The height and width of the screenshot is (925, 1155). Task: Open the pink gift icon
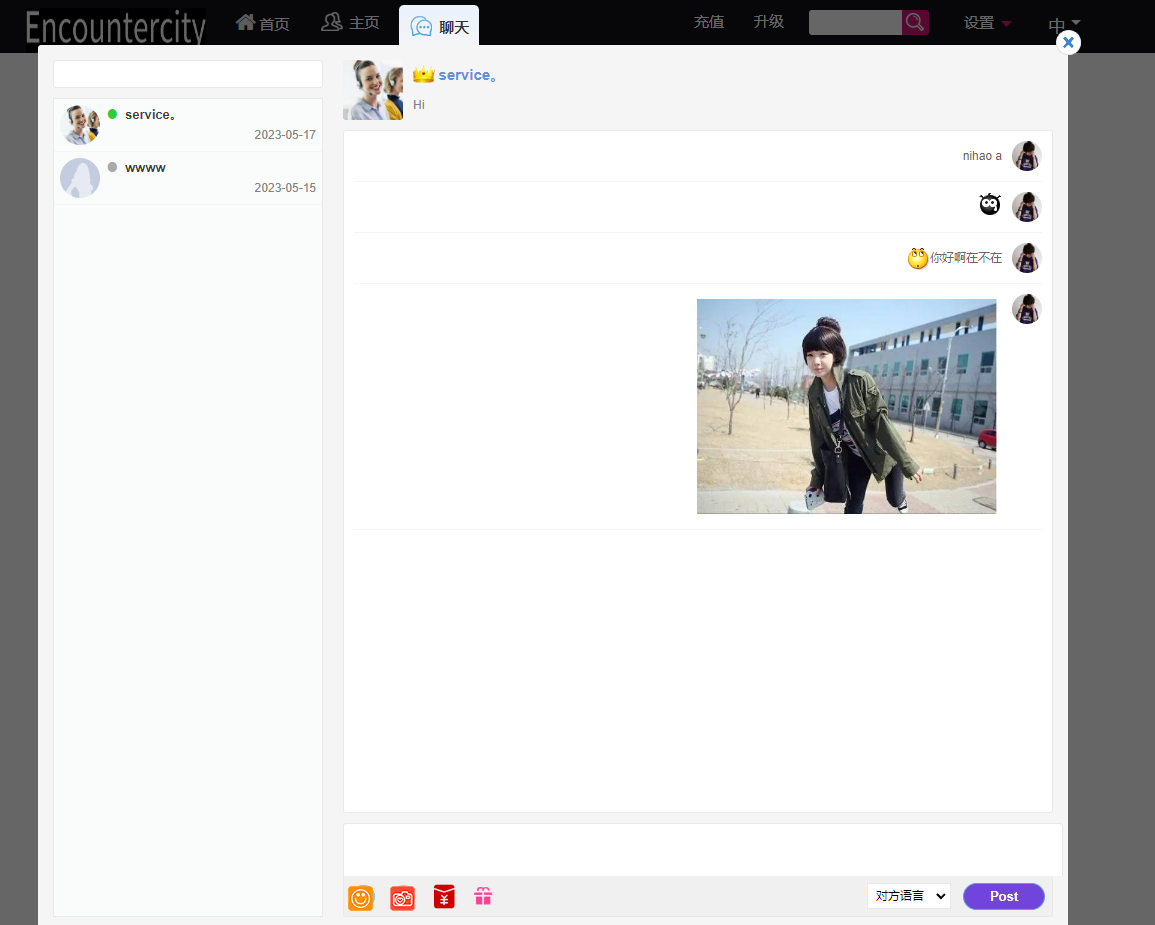point(483,897)
